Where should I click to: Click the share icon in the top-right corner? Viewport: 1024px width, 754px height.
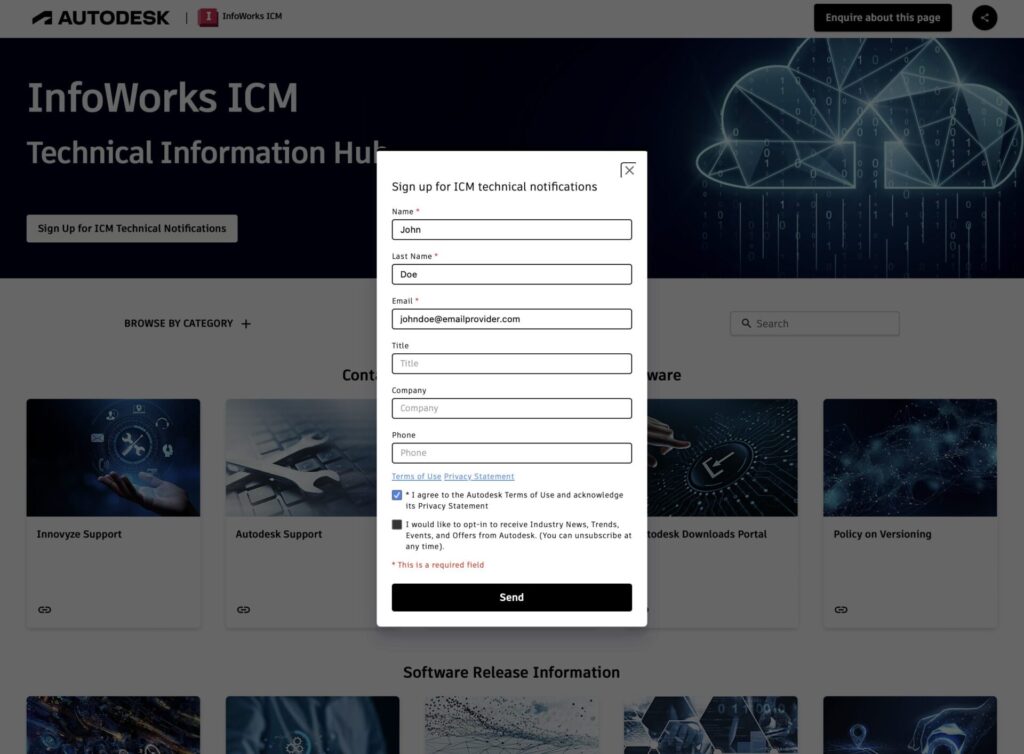pos(984,17)
